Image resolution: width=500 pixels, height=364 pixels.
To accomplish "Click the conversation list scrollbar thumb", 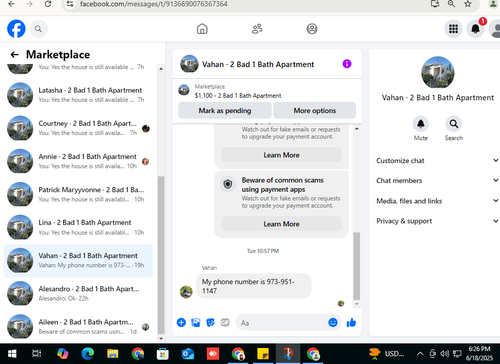I will pos(161,255).
